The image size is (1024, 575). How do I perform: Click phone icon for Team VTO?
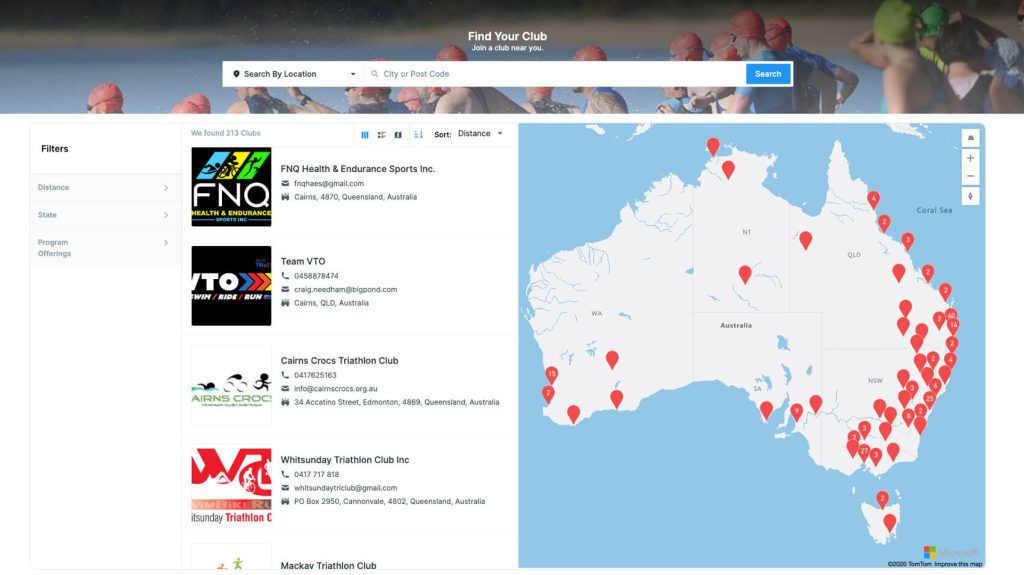[x=285, y=276]
